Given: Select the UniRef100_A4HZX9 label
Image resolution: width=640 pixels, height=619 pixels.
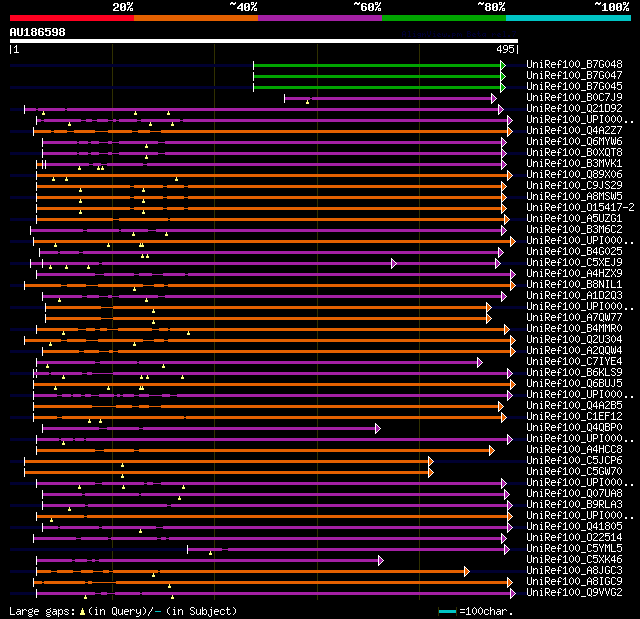Looking at the screenshot, I should (x=574, y=274).
